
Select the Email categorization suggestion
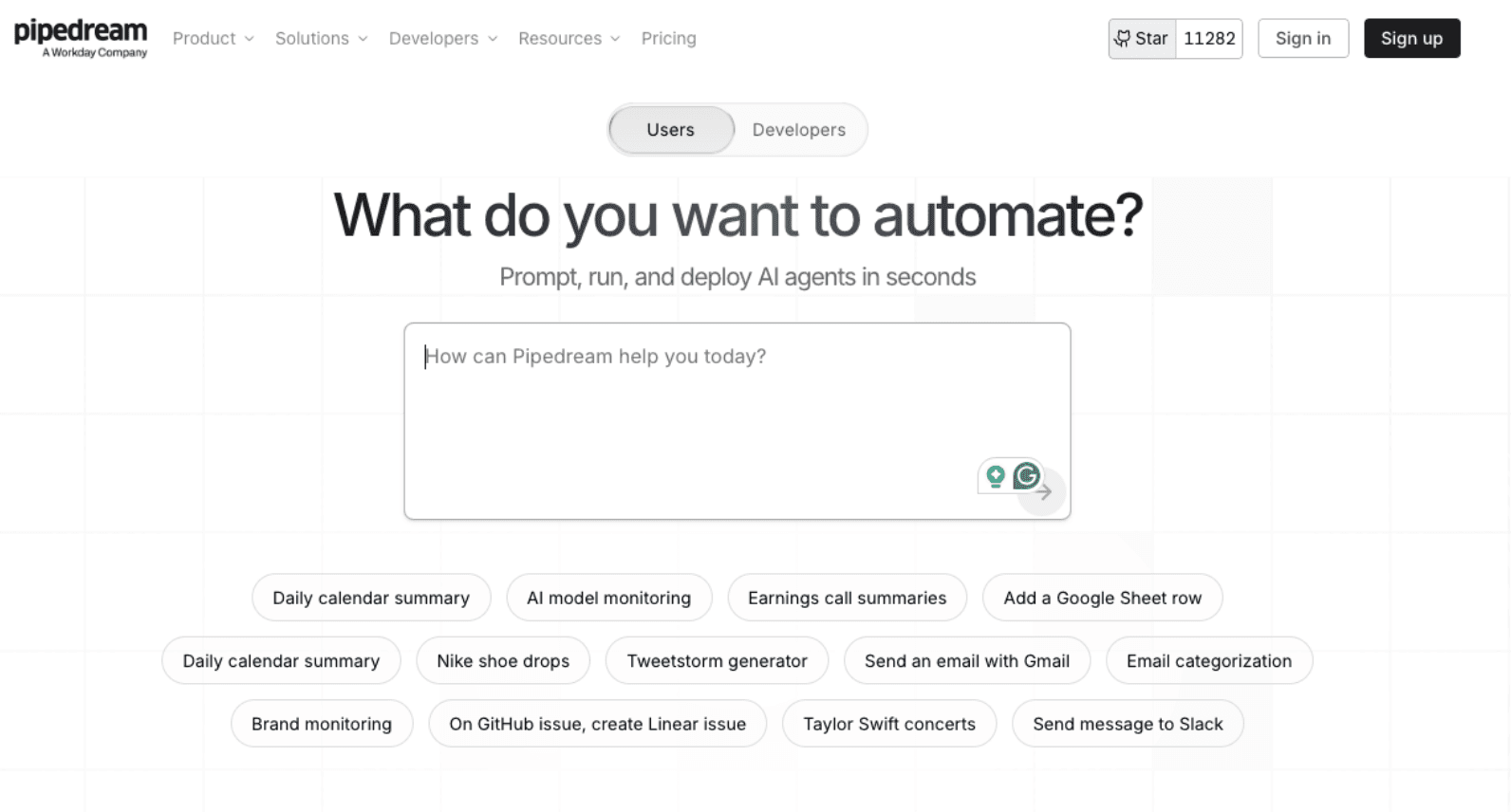pyautogui.click(x=1209, y=661)
